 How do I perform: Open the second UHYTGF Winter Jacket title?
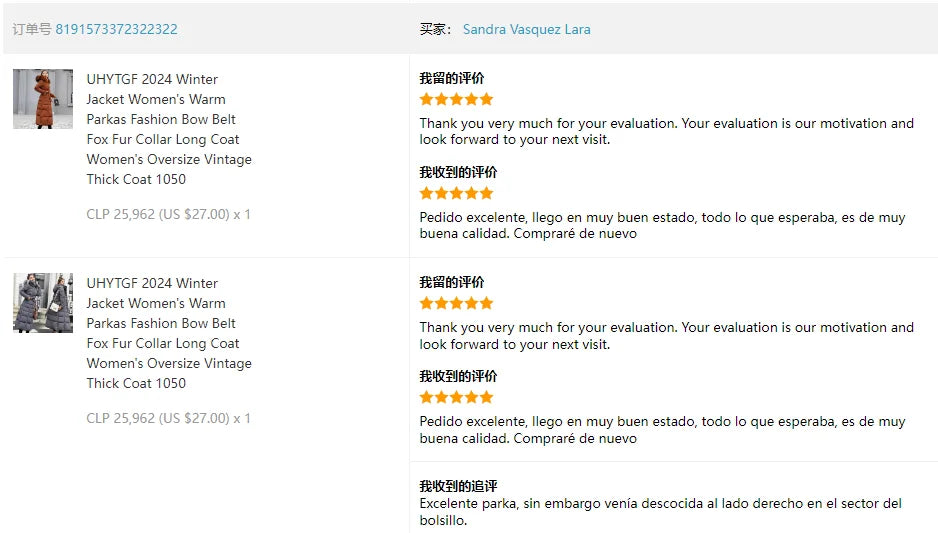click(168, 333)
